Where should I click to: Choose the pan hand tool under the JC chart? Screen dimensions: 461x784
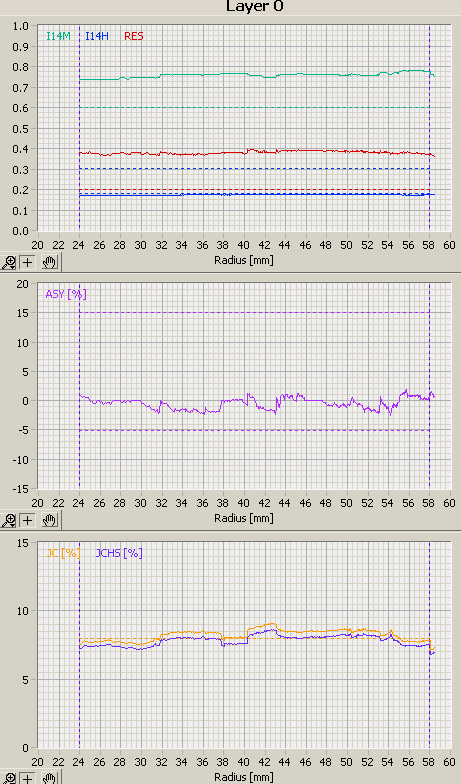click(x=49, y=778)
